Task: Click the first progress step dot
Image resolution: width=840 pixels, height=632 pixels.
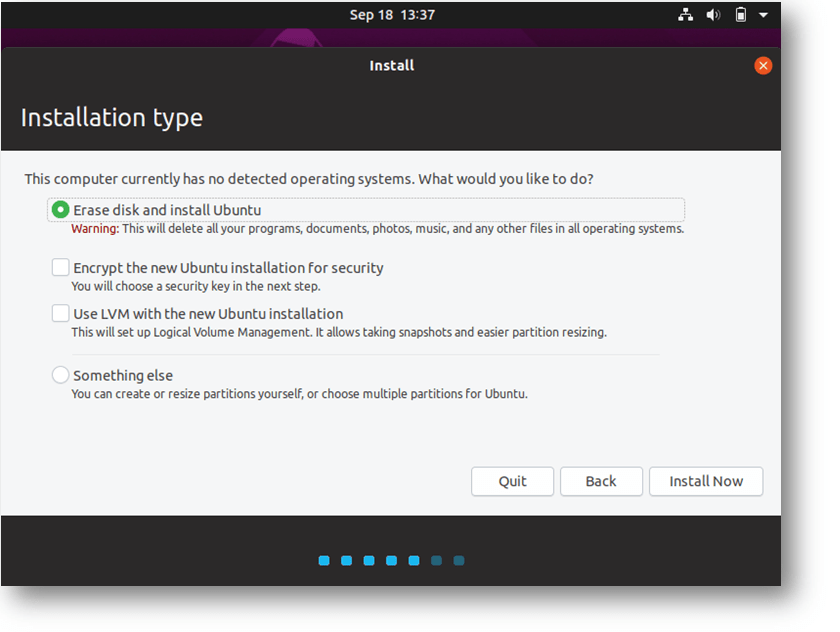Action: coord(324,560)
